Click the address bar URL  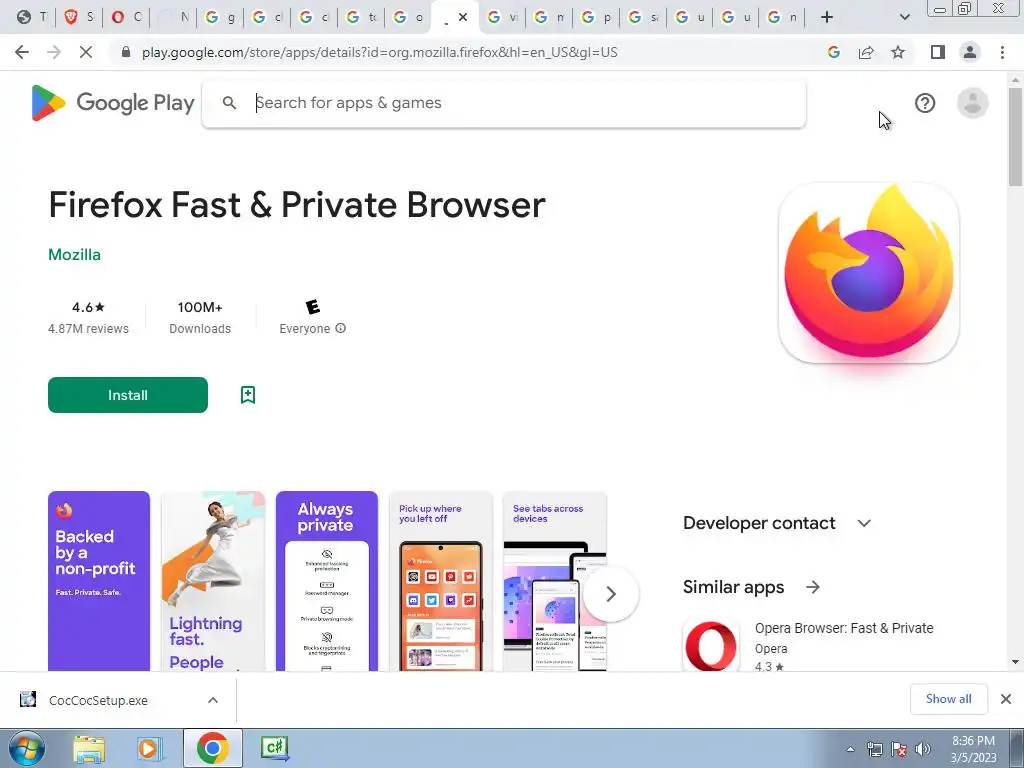[379, 52]
